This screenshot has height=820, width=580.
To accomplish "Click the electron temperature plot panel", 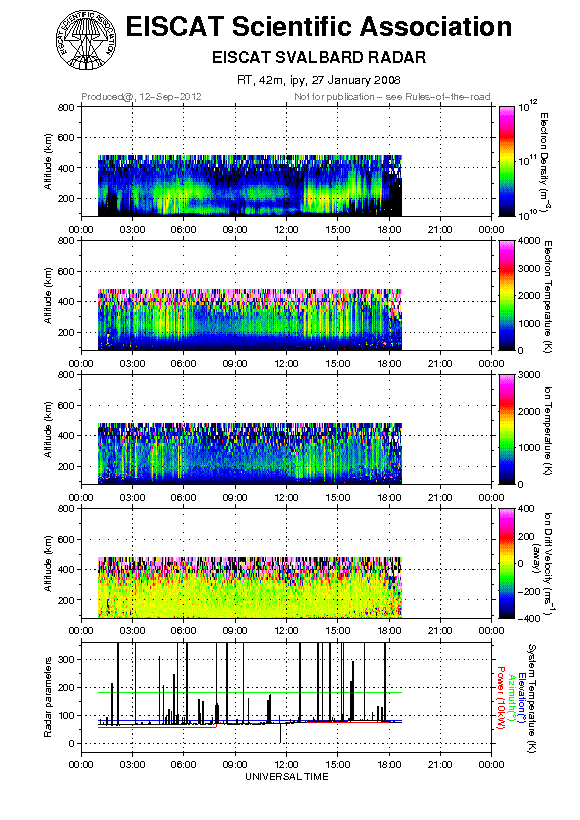I will pos(286,295).
